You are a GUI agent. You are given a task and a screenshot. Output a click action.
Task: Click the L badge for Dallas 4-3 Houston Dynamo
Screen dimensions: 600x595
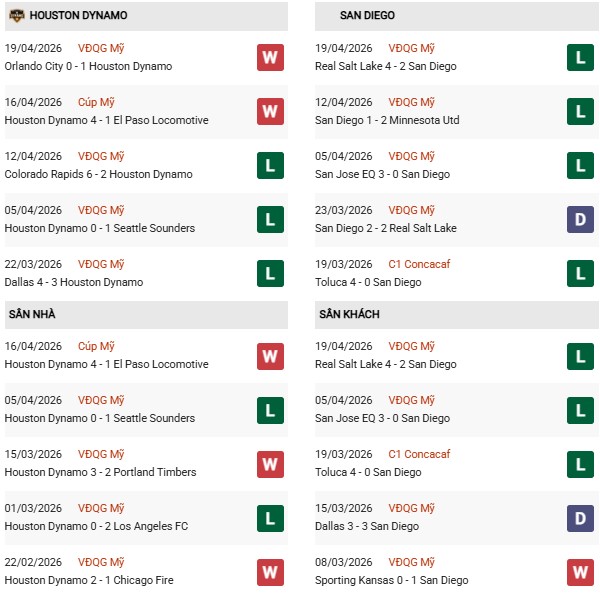pyautogui.click(x=269, y=273)
